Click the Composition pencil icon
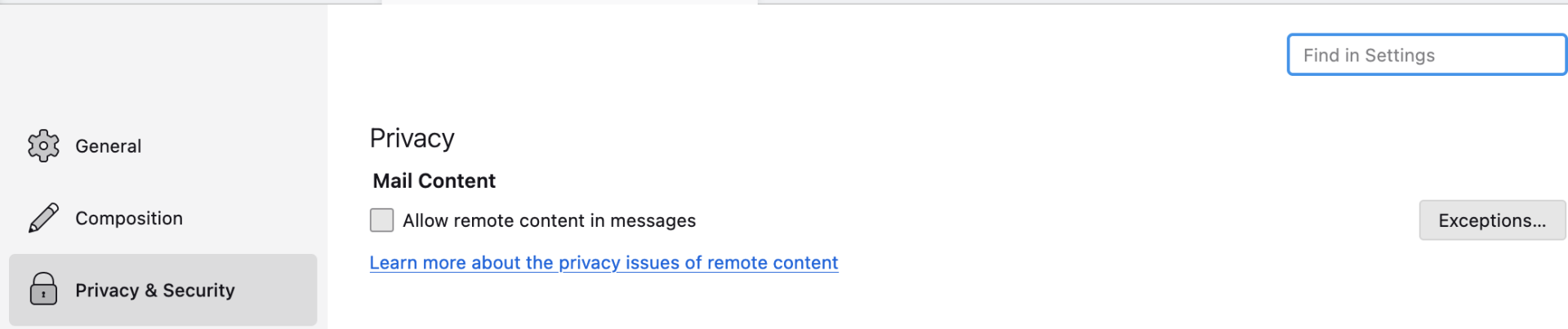1568x329 pixels. (43, 218)
